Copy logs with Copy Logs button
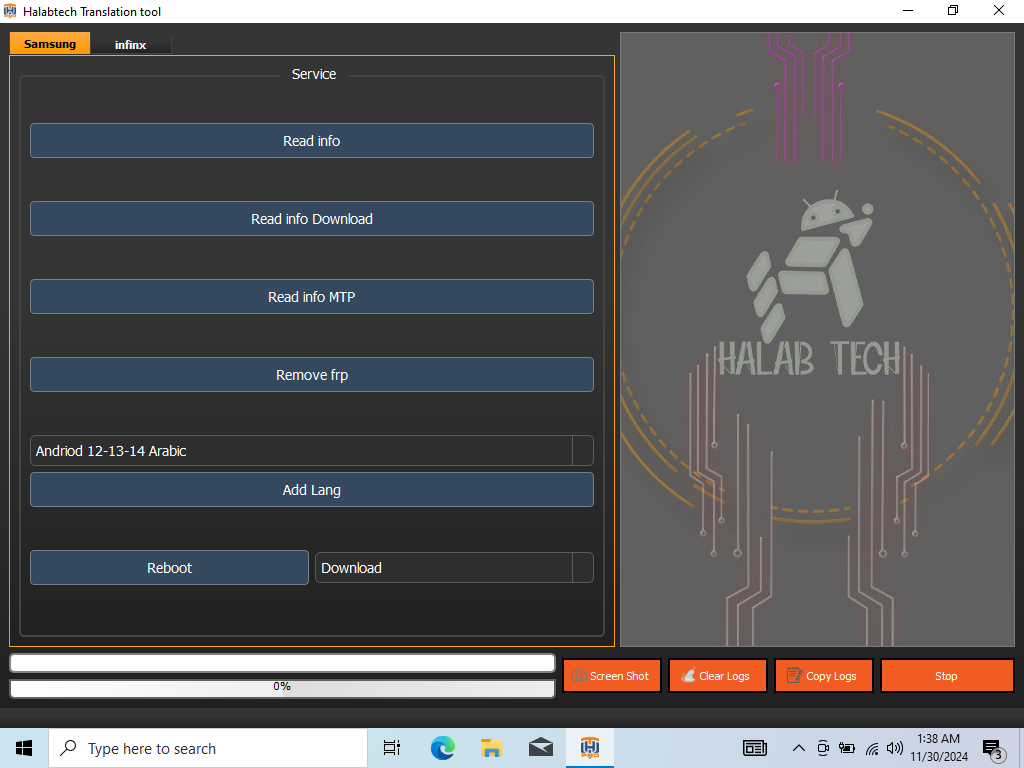This screenshot has height=768, width=1024. coord(824,676)
